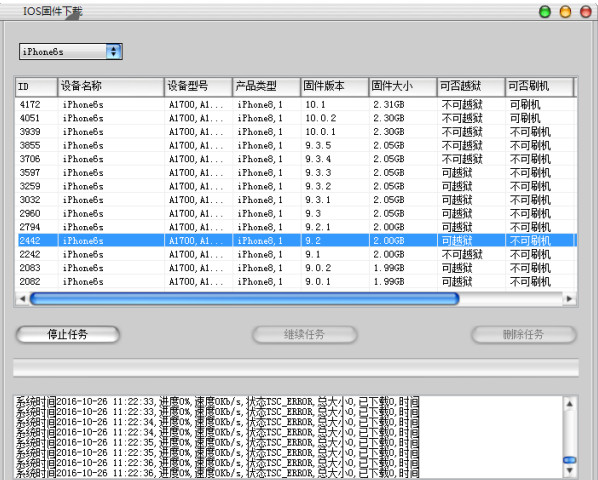Viewport: 598px width, 480px height.
Task: Click the log panel's vertical scrollbar thumb
Action: pyautogui.click(x=569, y=460)
